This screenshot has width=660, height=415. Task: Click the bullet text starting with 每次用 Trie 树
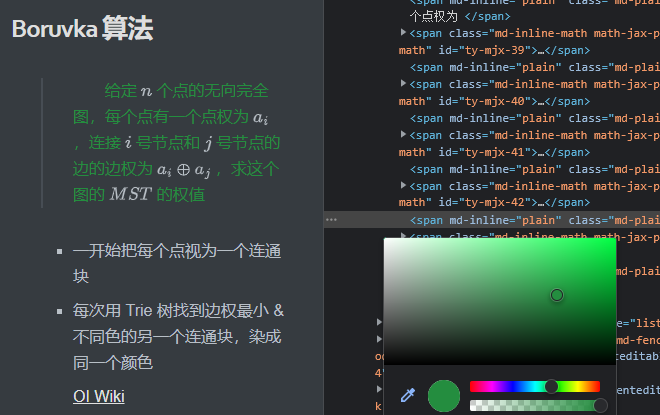178,336
